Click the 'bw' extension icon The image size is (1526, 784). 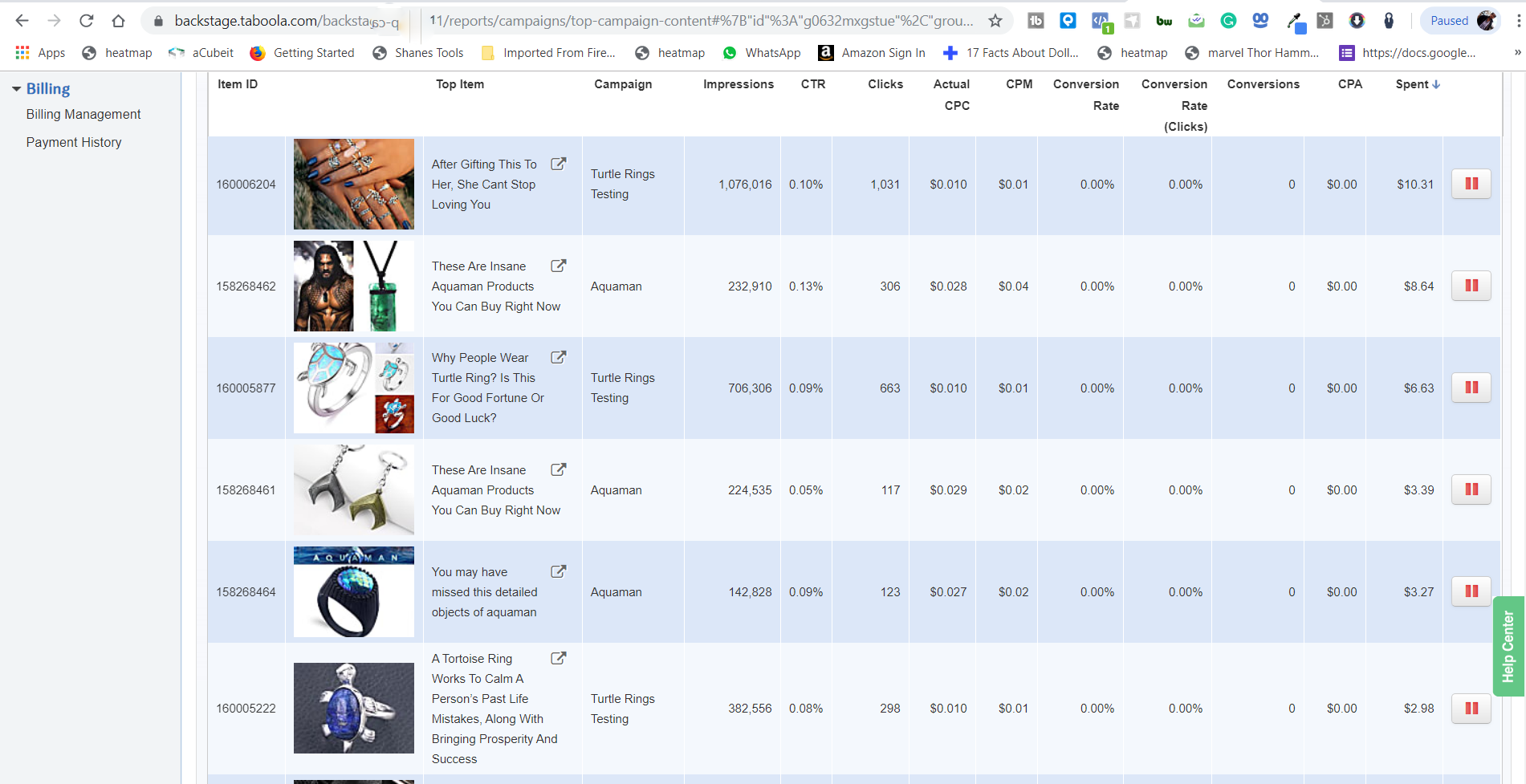pyautogui.click(x=1164, y=21)
